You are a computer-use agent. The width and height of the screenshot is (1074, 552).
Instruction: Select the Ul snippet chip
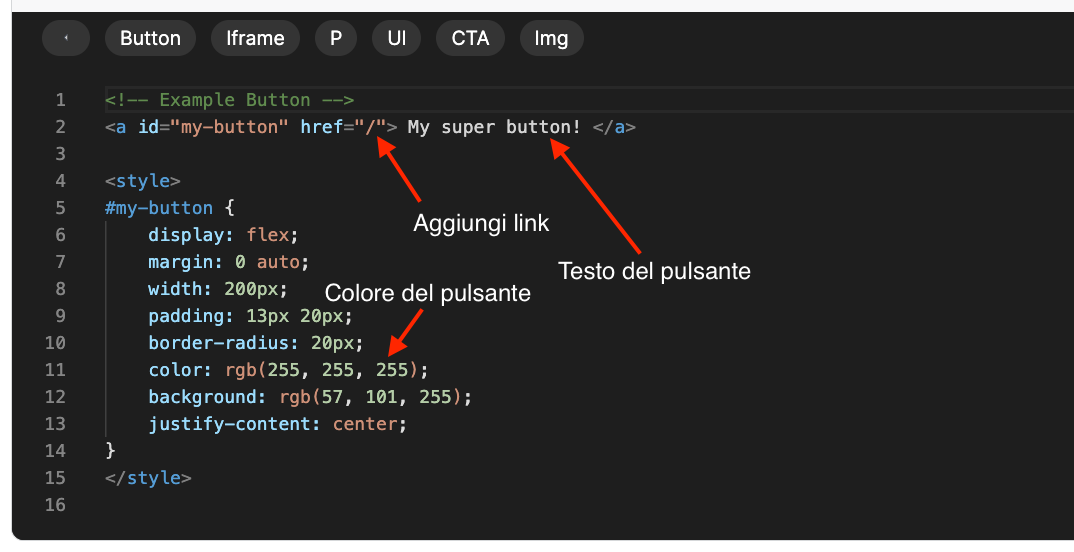(397, 38)
